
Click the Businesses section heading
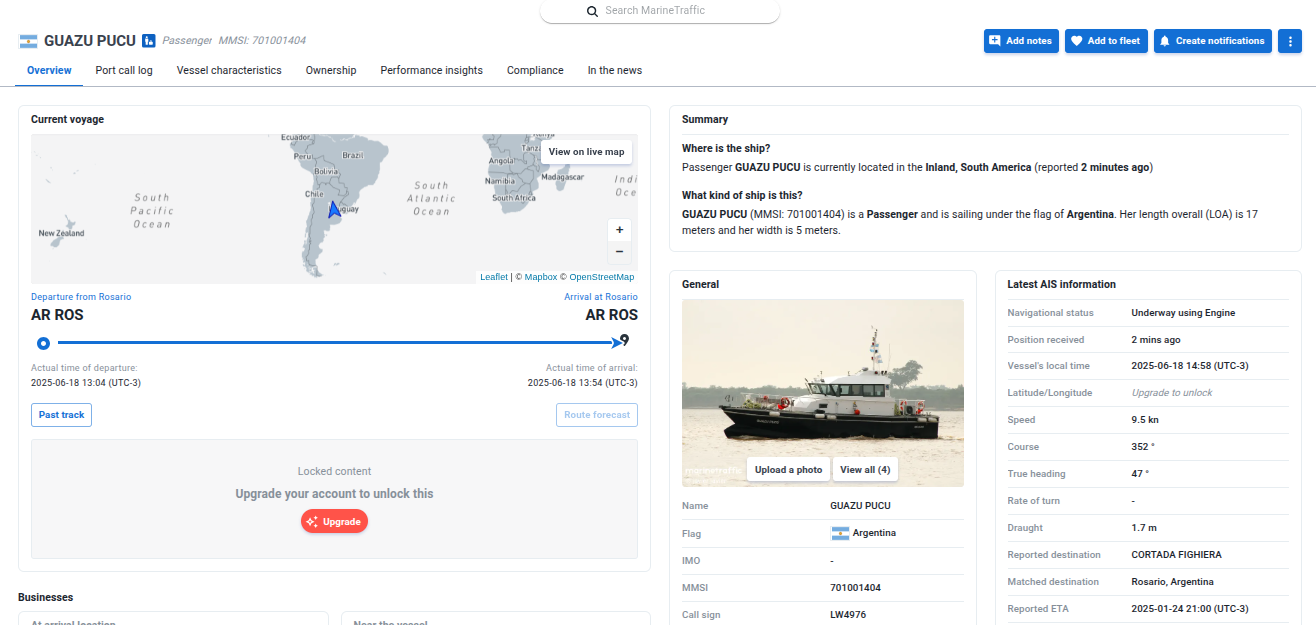pos(46,598)
